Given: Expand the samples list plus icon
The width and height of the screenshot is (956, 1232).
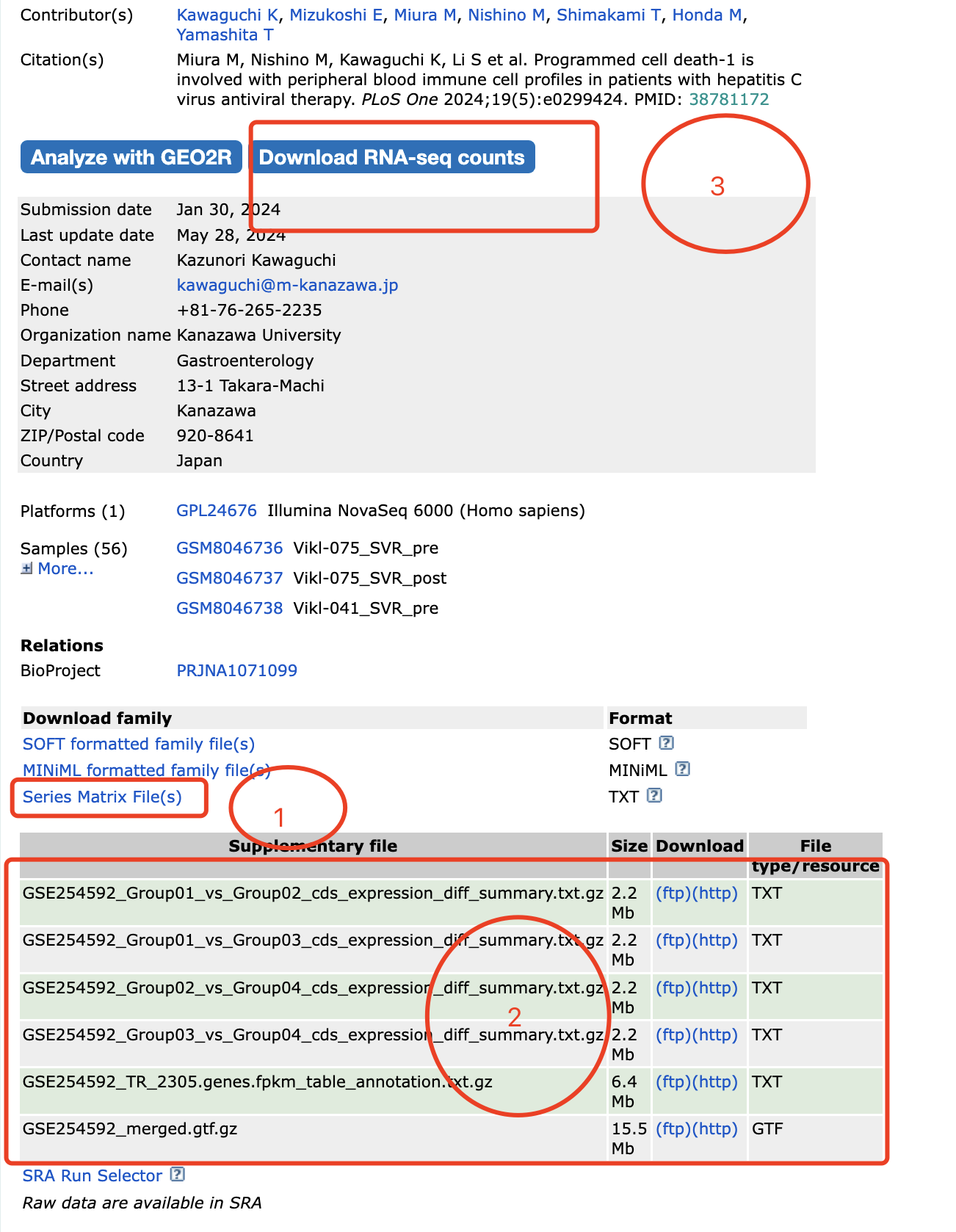Looking at the screenshot, I should coord(26,568).
